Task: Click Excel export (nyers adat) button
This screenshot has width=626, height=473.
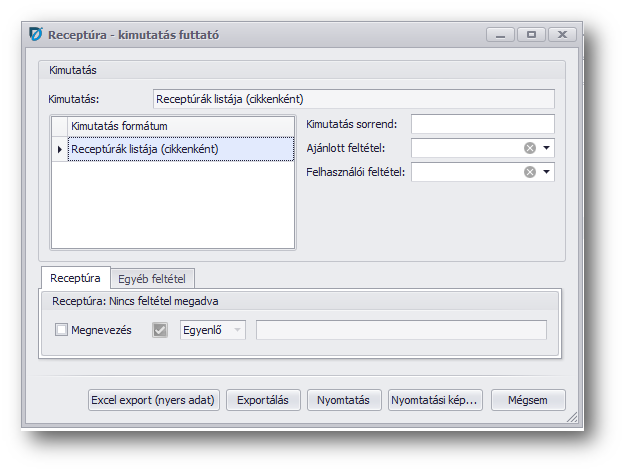Action: click(x=153, y=400)
